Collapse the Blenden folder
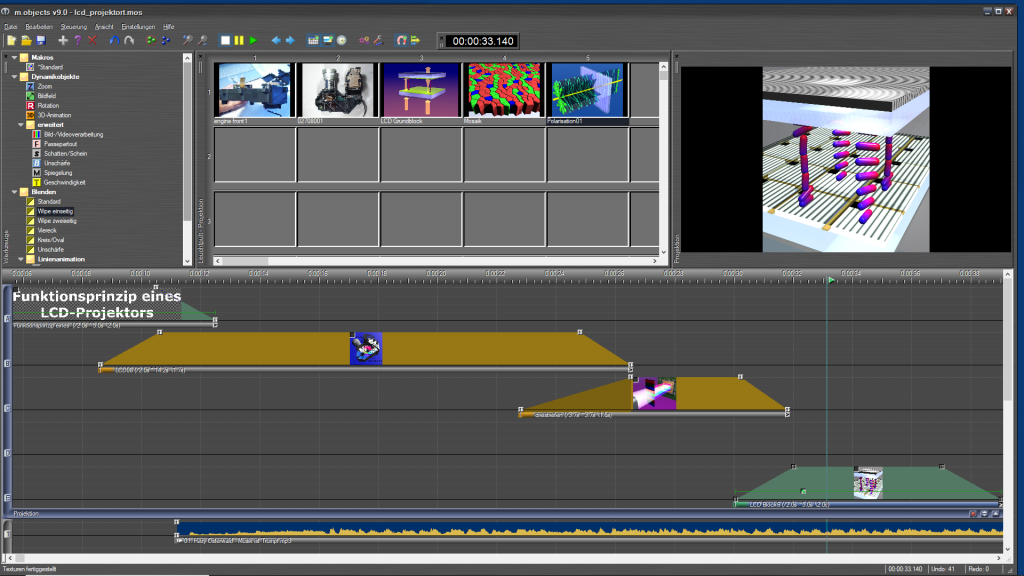This screenshot has width=1024, height=576. click(x=13, y=192)
